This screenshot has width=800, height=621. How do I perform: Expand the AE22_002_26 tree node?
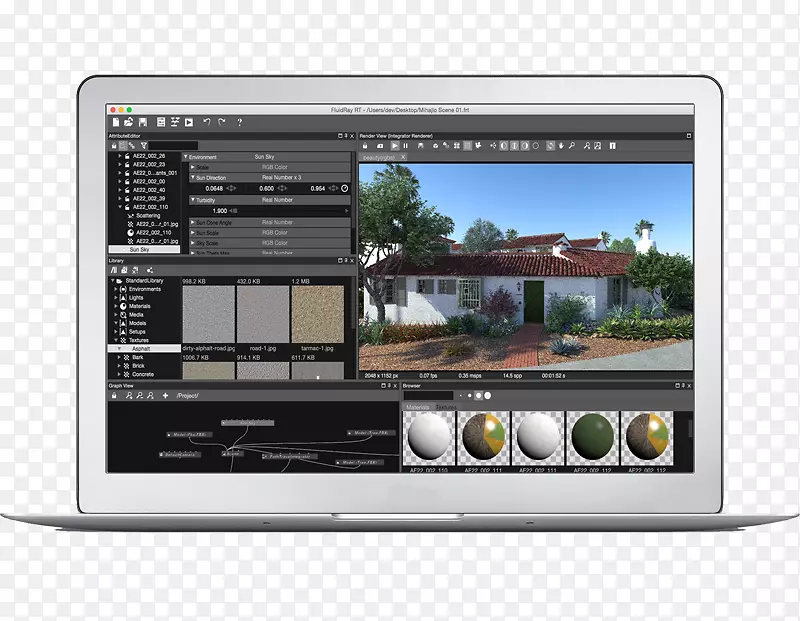120,156
